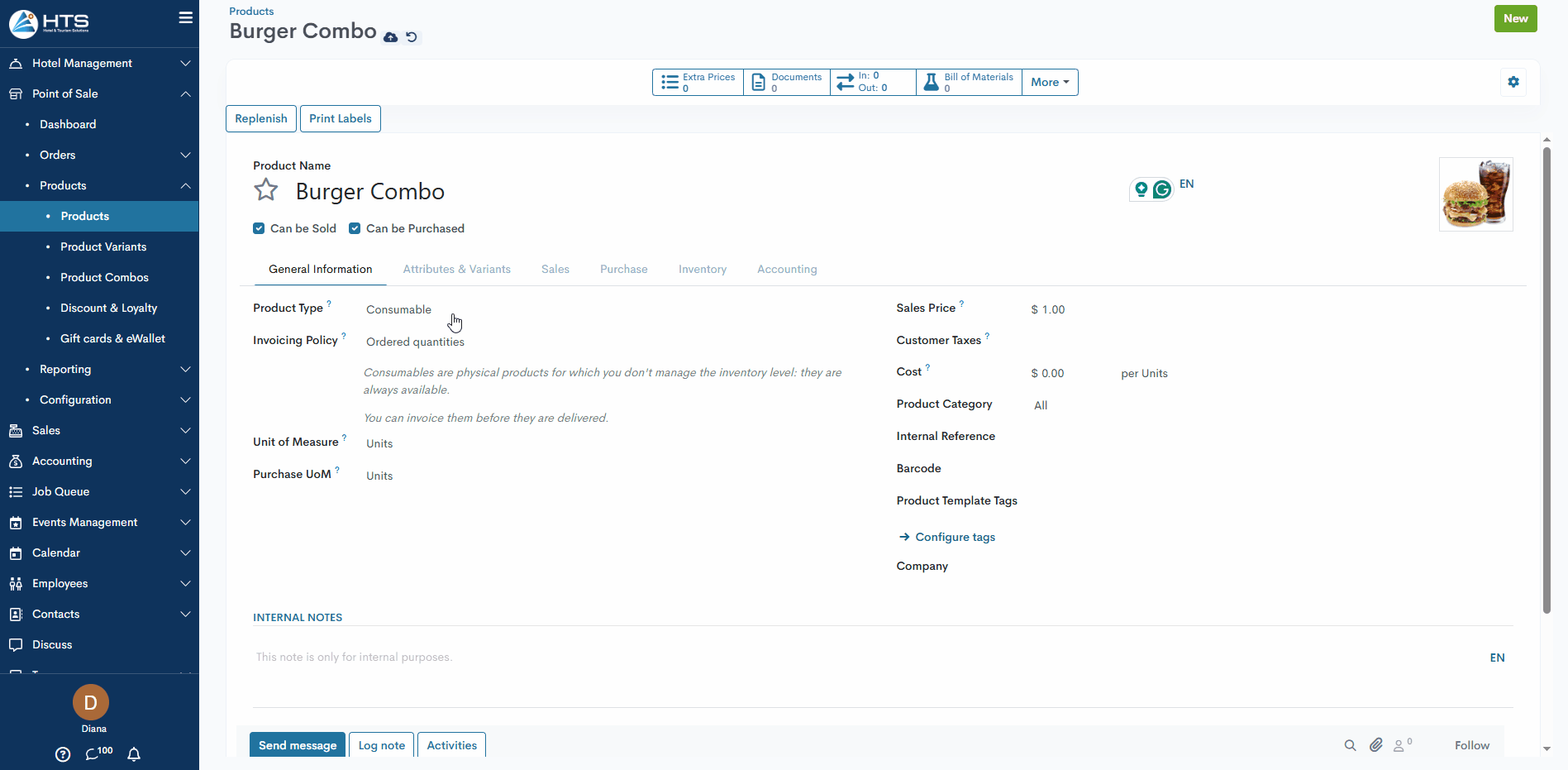Click the favorite star next to Burger Combo
The height and width of the screenshot is (770, 1568).
click(265, 190)
